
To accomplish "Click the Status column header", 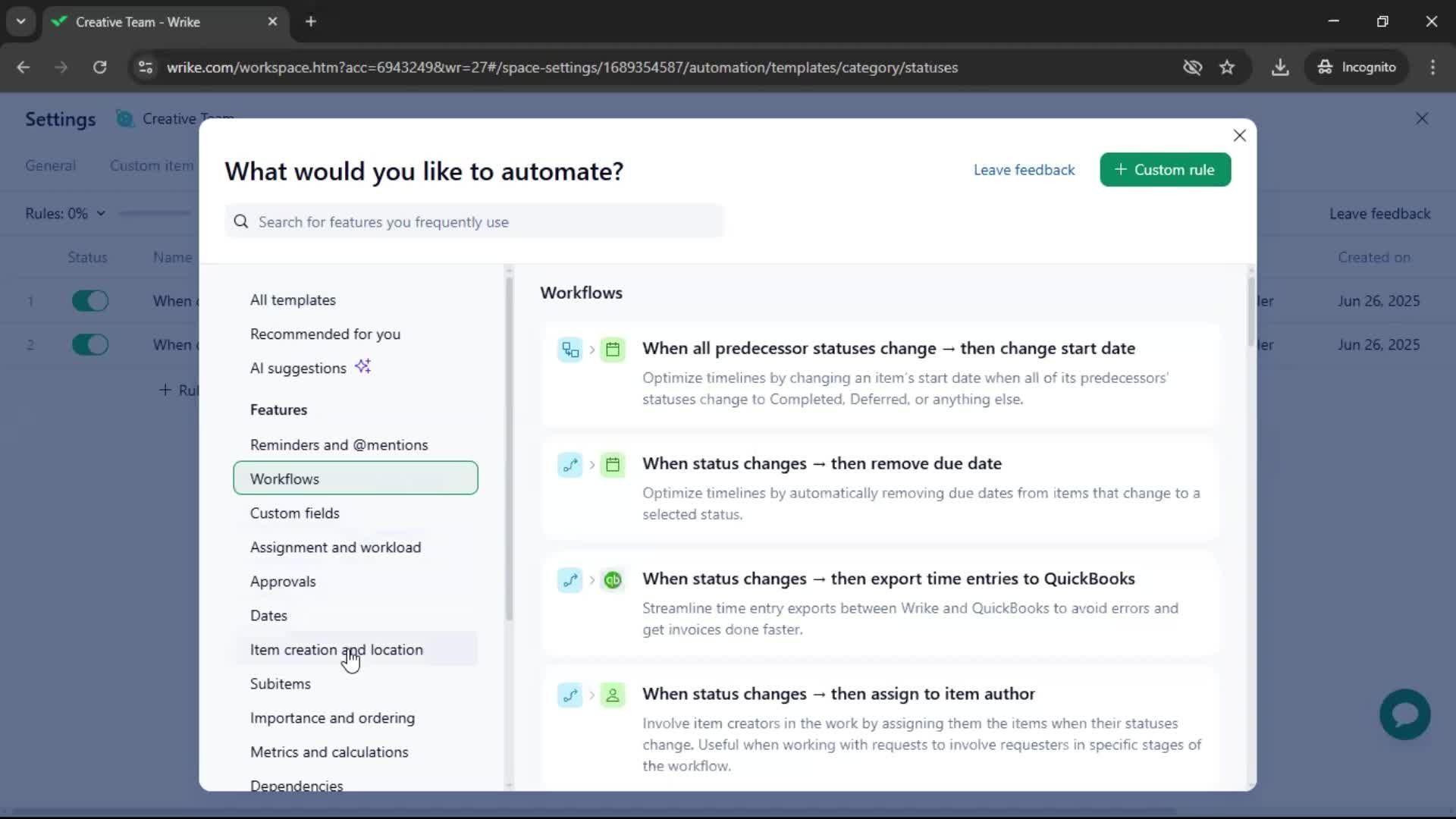I will (87, 257).
